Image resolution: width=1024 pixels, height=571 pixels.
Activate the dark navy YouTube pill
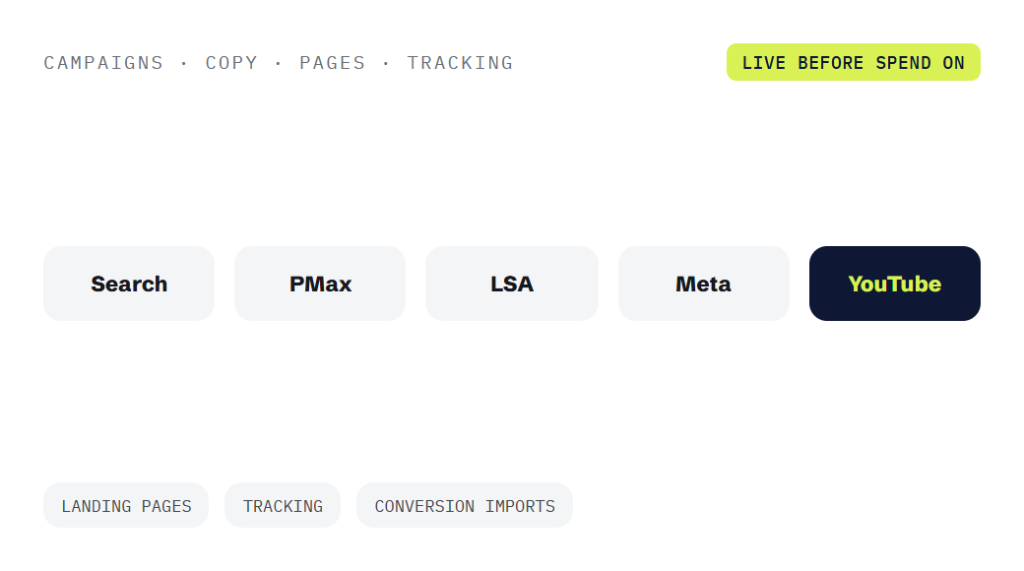coord(895,284)
